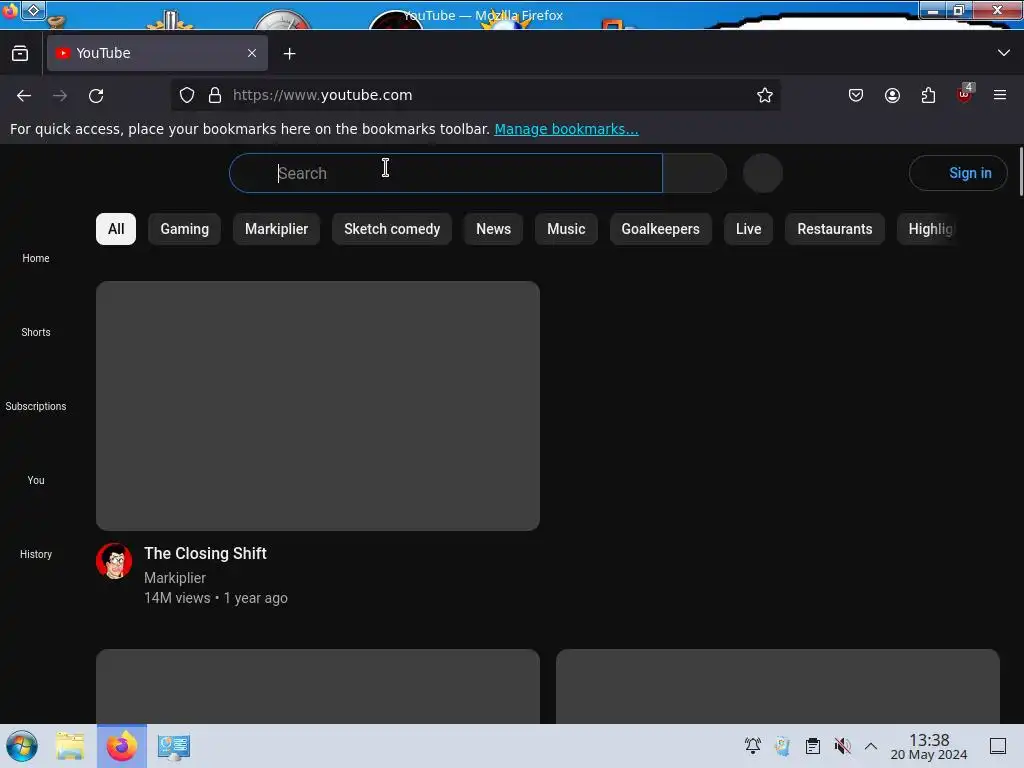
Task: Click the site security padlock icon
Action: tap(215, 95)
